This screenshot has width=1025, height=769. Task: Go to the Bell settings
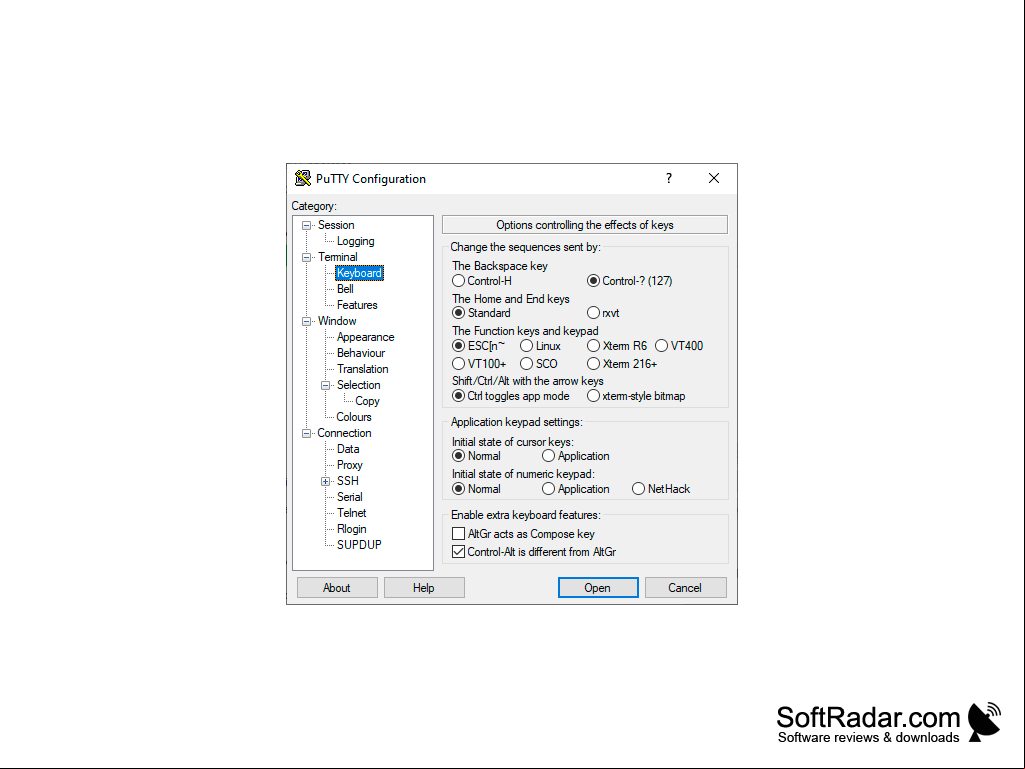coord(345,289)
